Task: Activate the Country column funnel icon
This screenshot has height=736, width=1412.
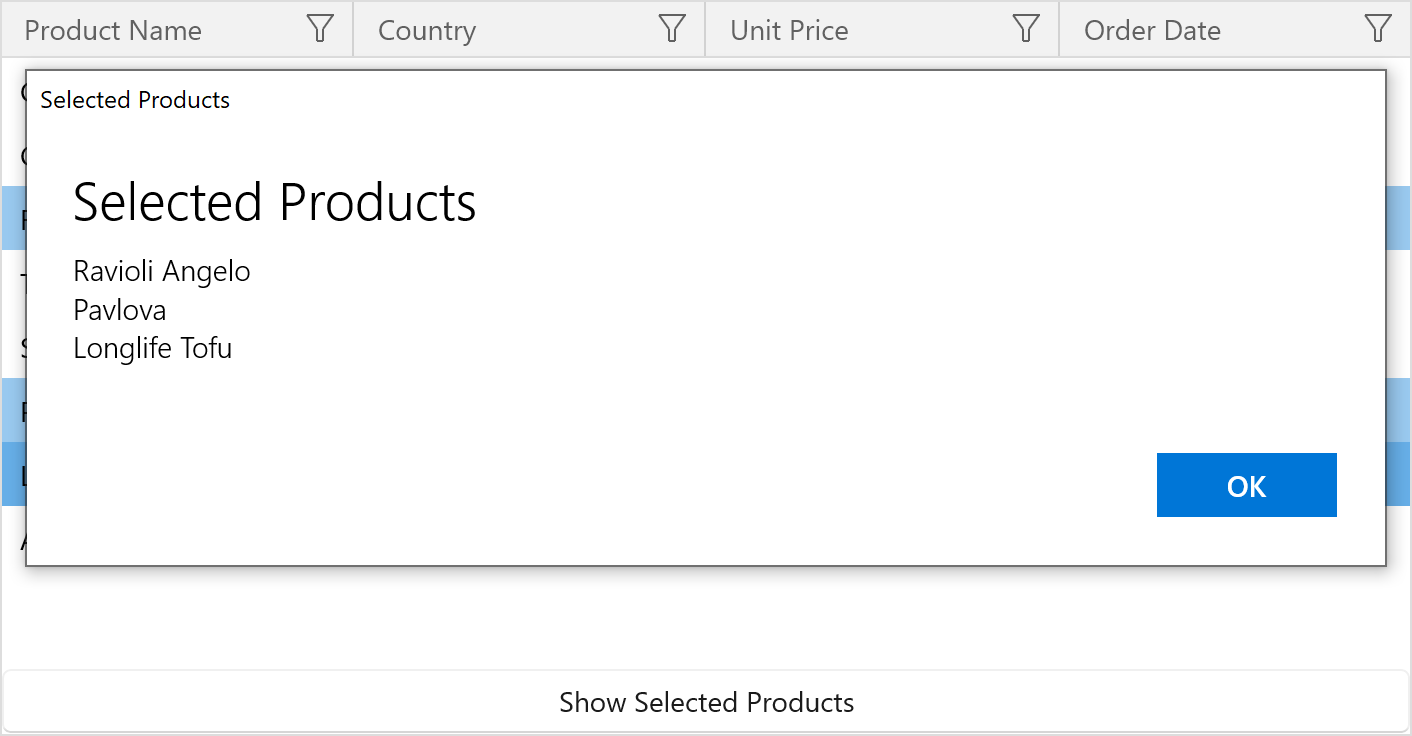Action: tap(671, 29)
